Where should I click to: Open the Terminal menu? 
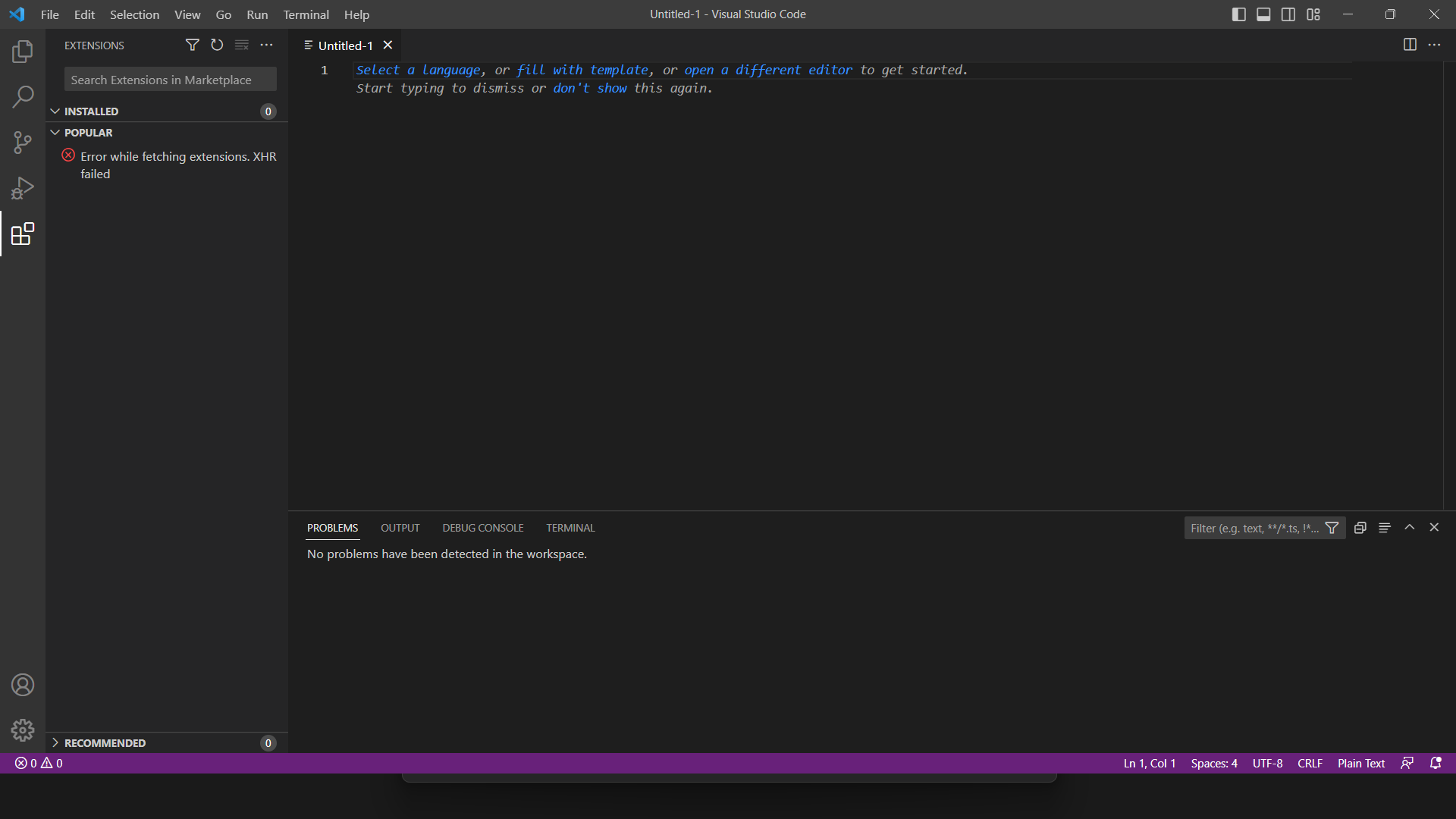[306, 14]
